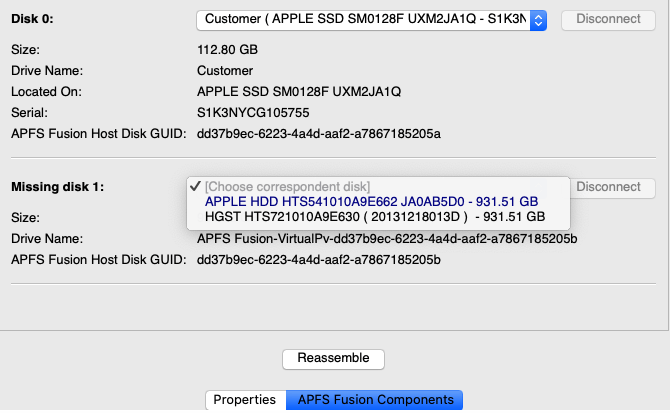Image resolution: width=670 pixels, height=413 pixels.
Task: Click the blue stepper arrows of Disk 0 dropdown
Action: pos(538,20)
